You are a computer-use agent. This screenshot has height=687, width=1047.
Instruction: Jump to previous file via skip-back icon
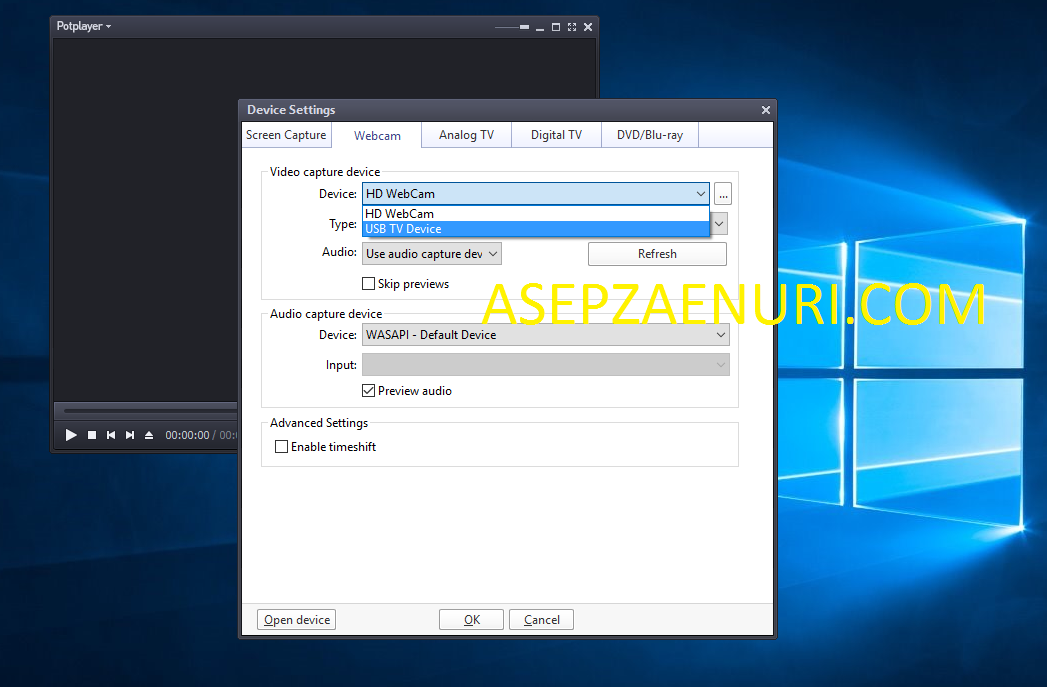coord(110,435)
